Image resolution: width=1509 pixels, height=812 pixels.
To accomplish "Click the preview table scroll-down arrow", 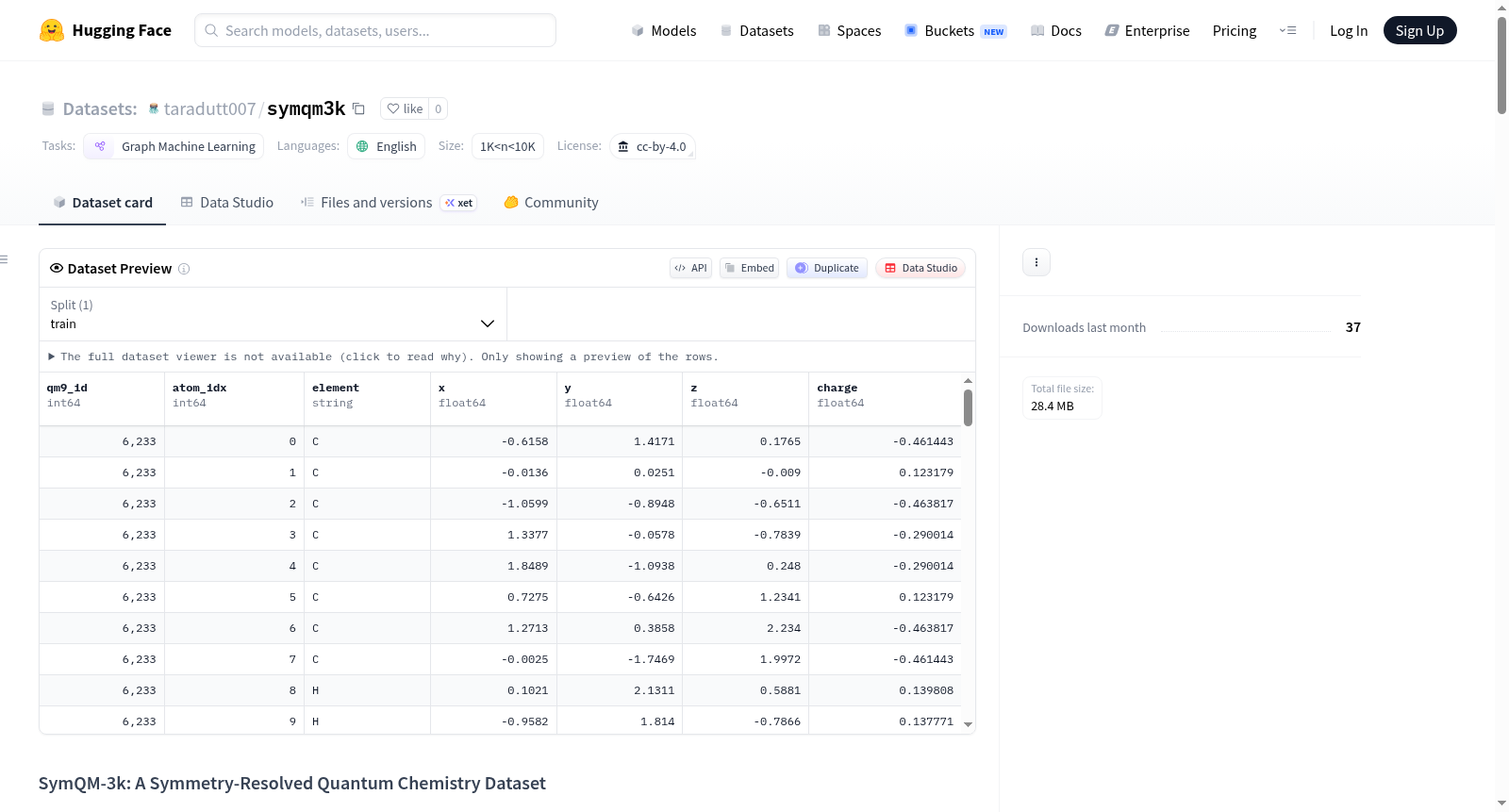I will click(x=968, y=724).
